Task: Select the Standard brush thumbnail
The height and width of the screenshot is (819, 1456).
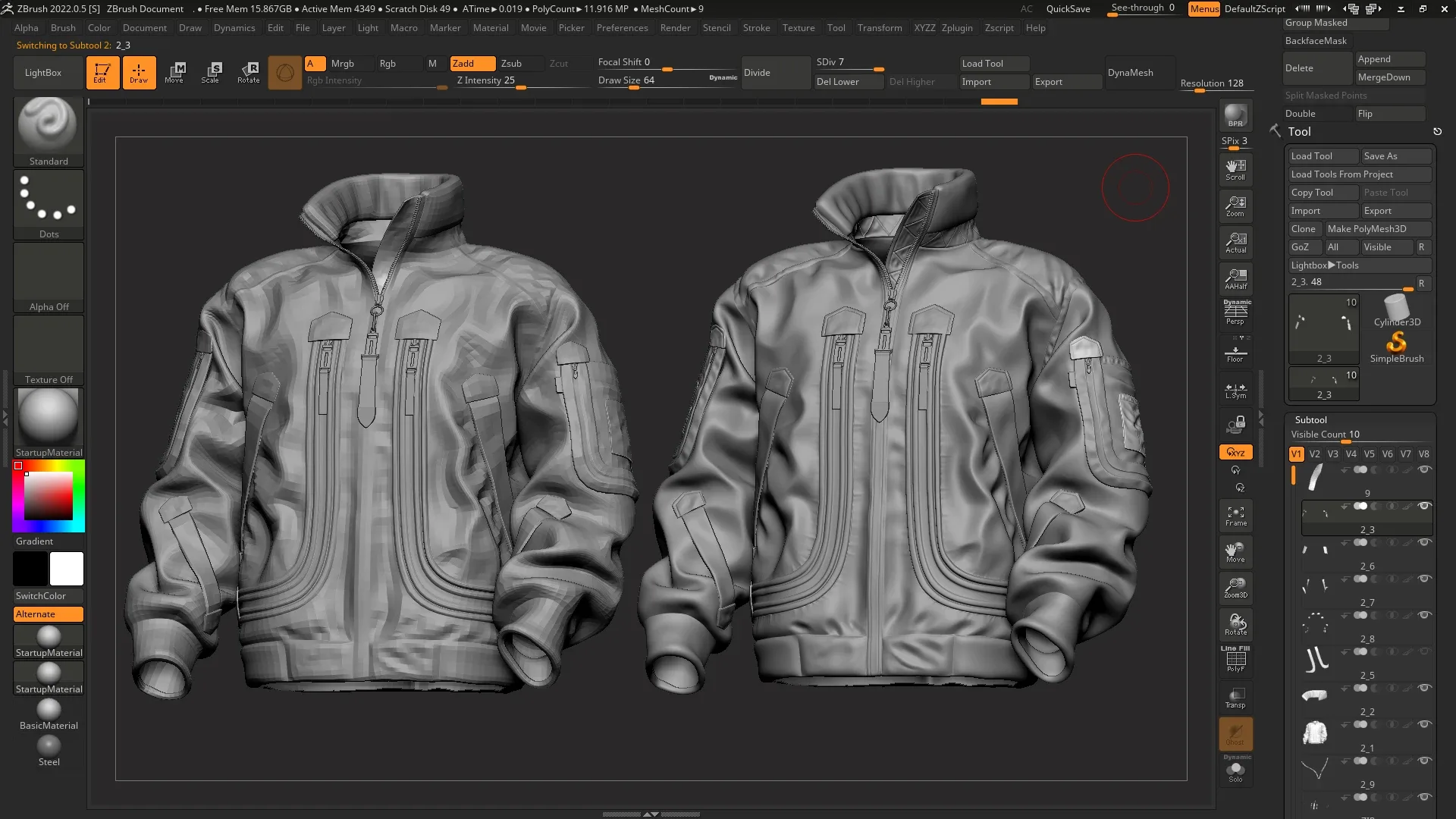Action: point(48,125)
